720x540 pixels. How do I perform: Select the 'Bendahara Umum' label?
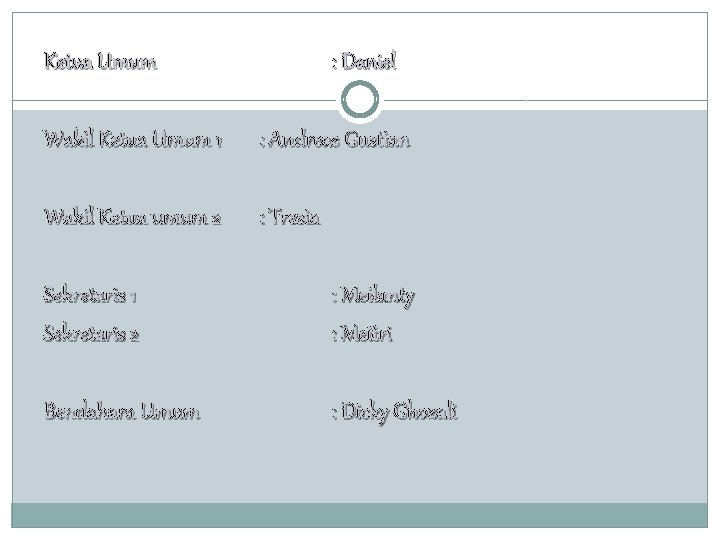[123, 411]
